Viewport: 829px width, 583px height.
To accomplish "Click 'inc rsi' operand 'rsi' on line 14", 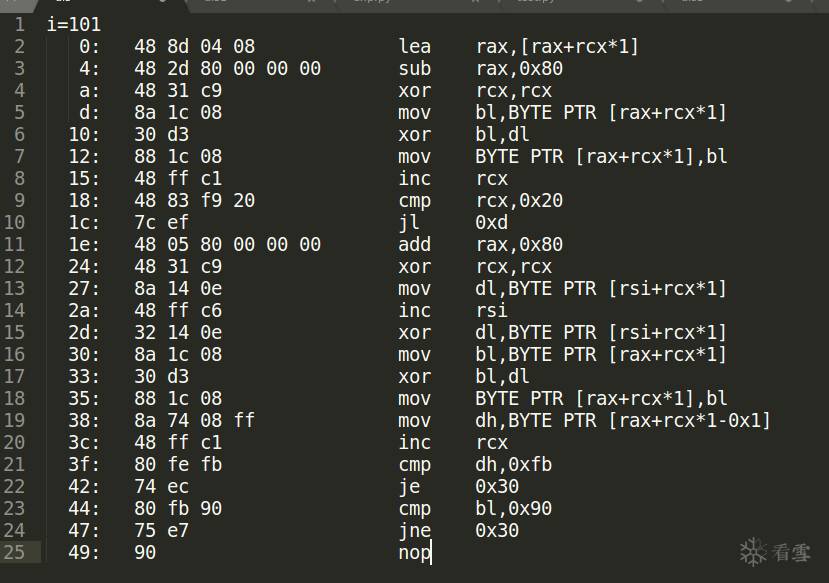I will pos(491,310).
